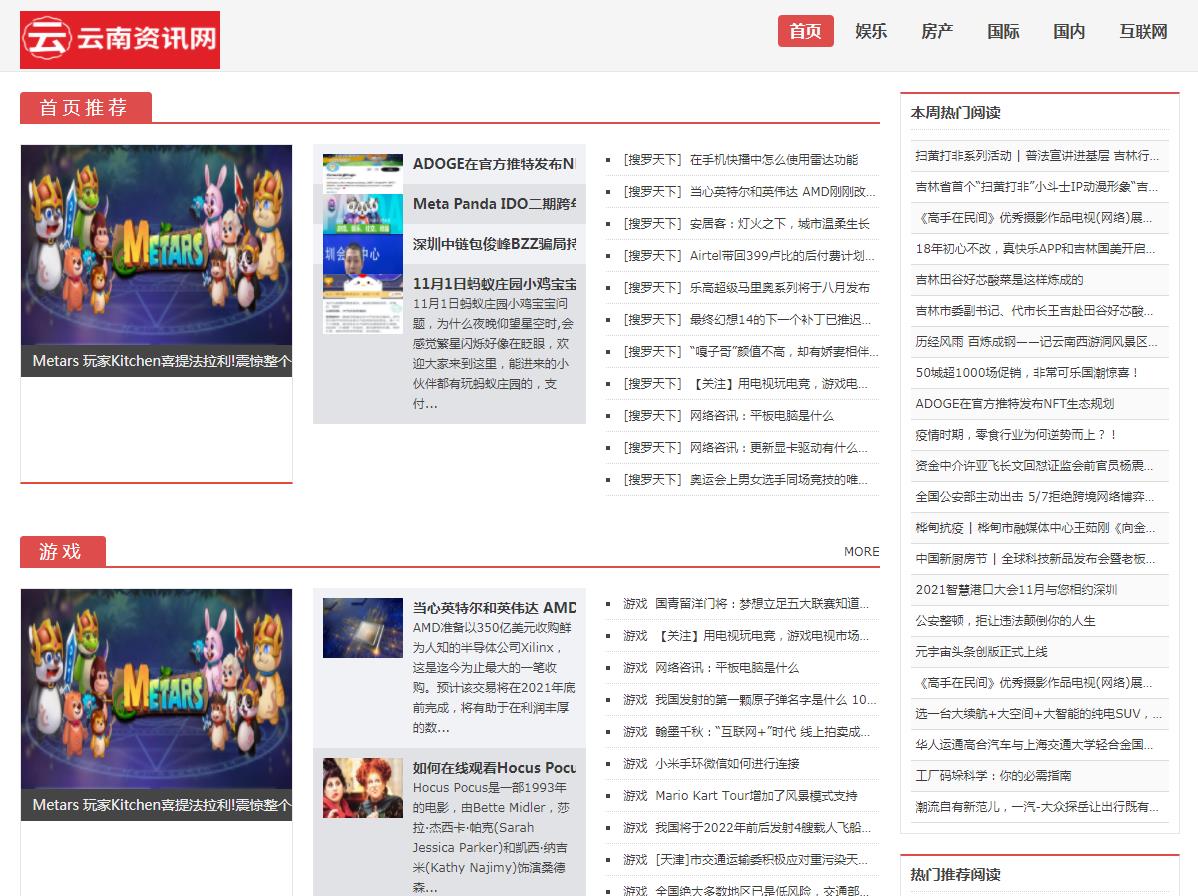Open sidebar '全国公安部主动出击 5/7拒绝跨境网络博弈'

[x=1035, y=497]
